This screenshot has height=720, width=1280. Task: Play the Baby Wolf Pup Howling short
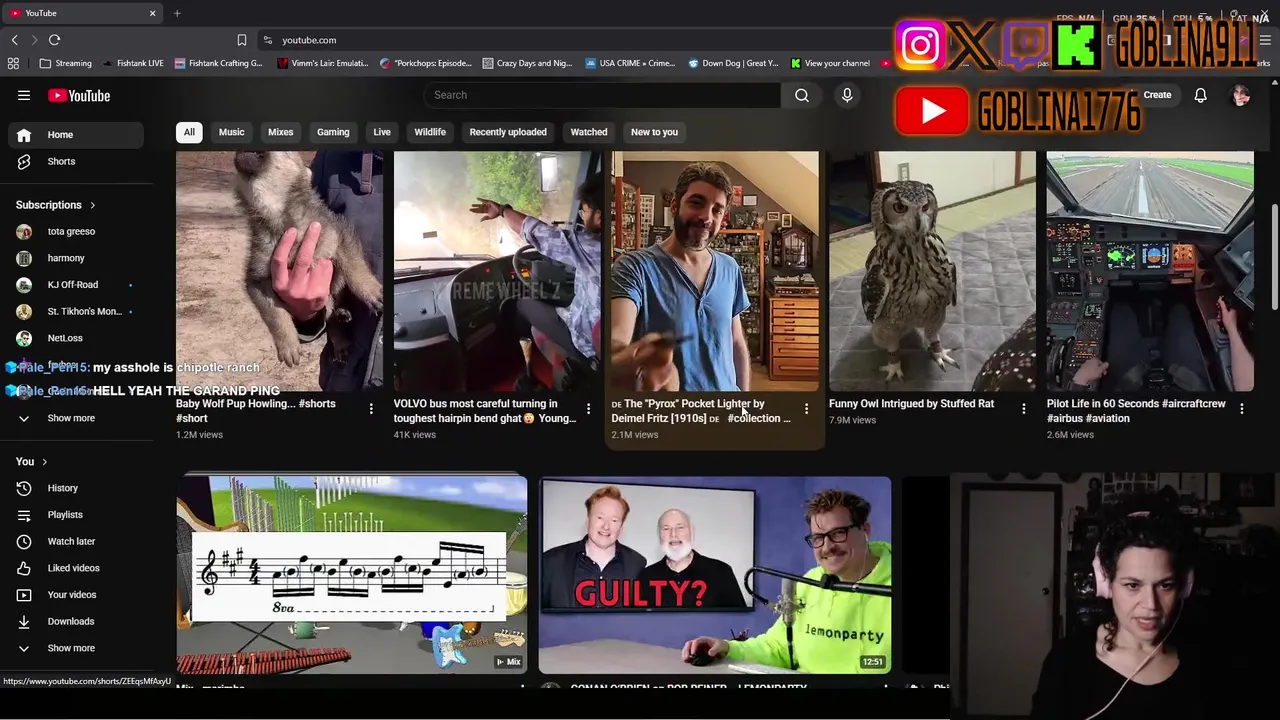(279, 271)
